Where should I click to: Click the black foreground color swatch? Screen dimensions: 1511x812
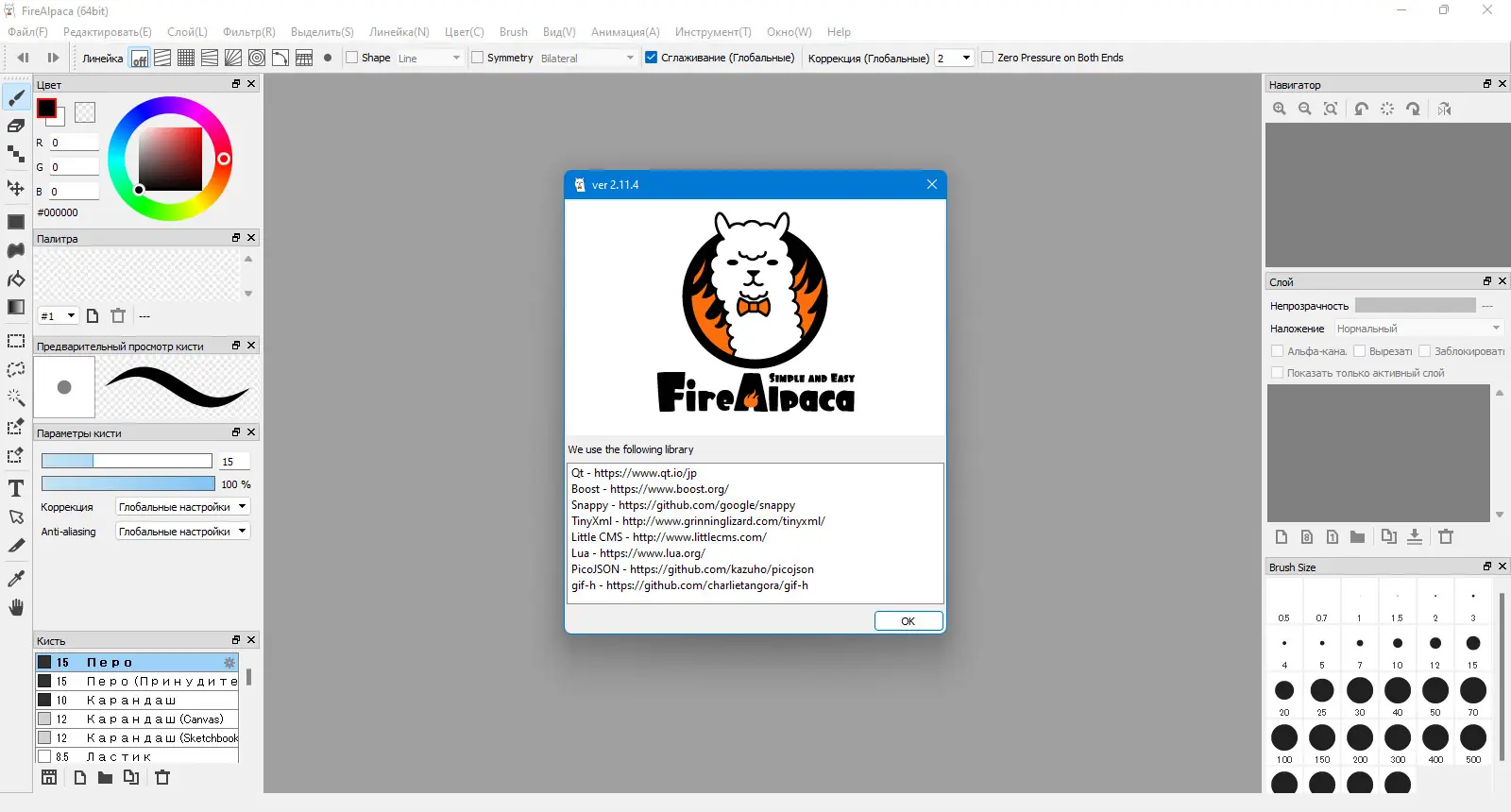tap(46, 108)
